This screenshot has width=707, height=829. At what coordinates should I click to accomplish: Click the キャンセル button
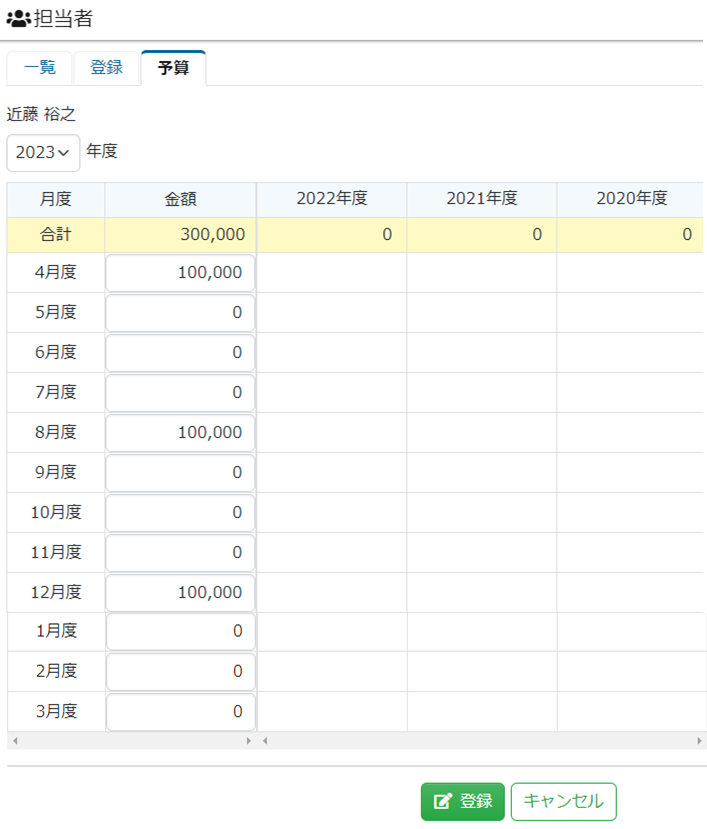(564, 802)
